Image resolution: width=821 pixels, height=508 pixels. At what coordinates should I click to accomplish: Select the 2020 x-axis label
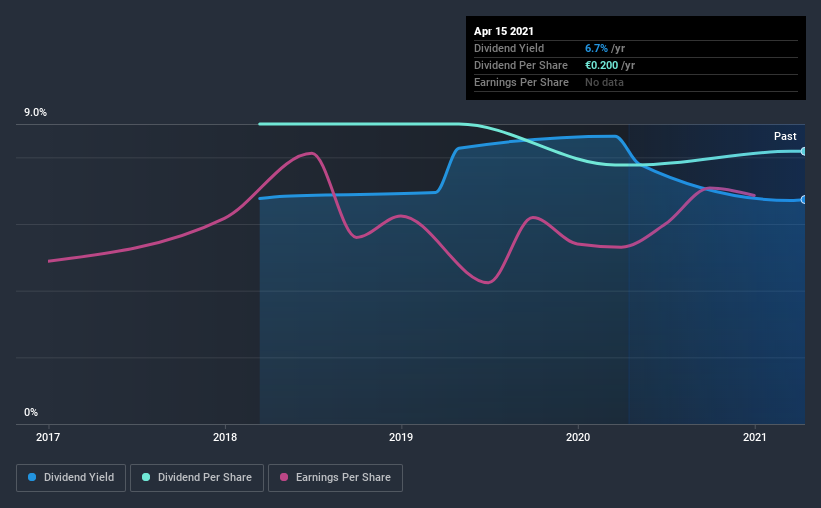pos(578,437)
